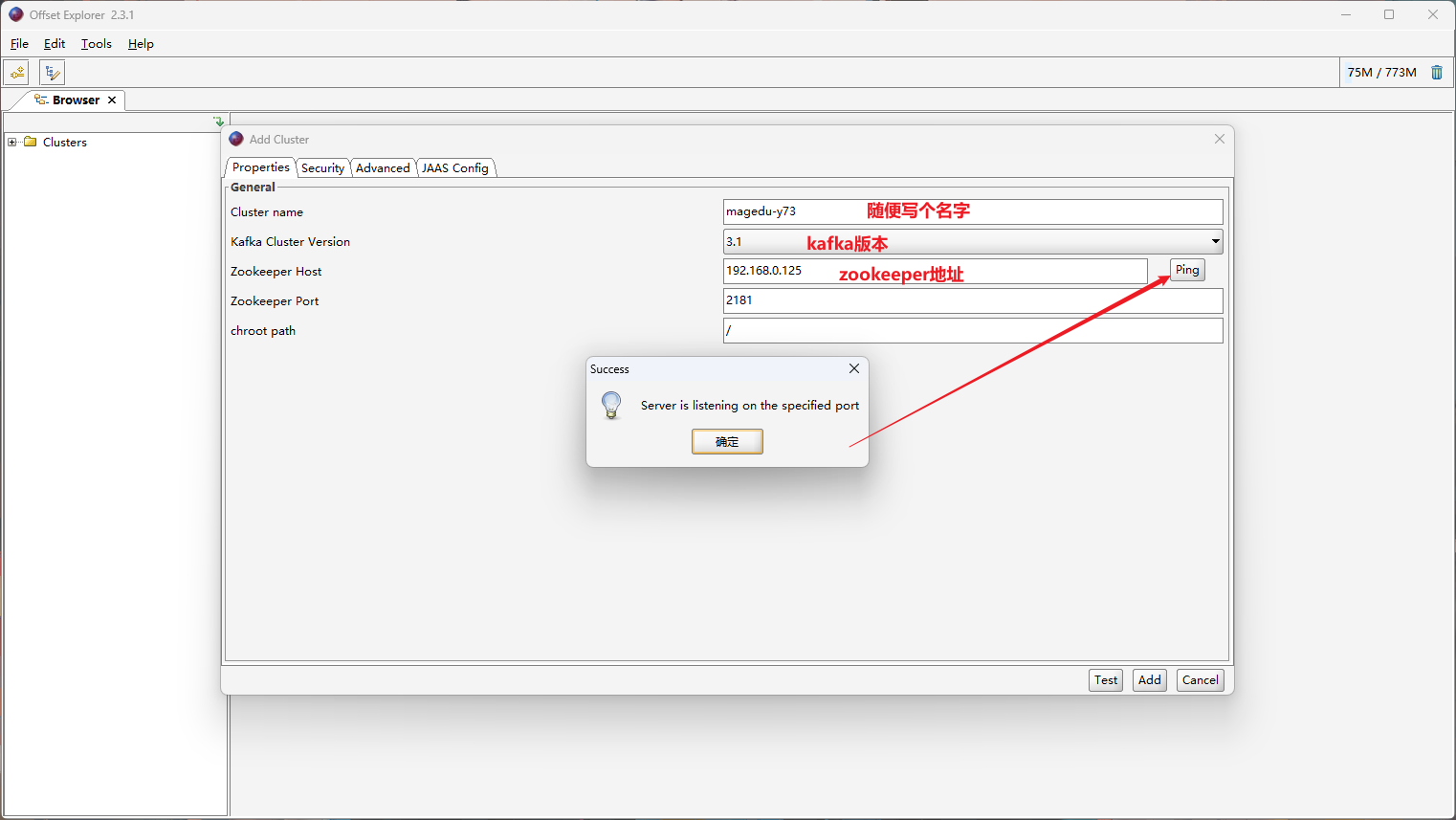Image resolution: width=1456 pixels, height=820 pixels.
Task: Click the Clusters tree label
Action: coord(65,142)
